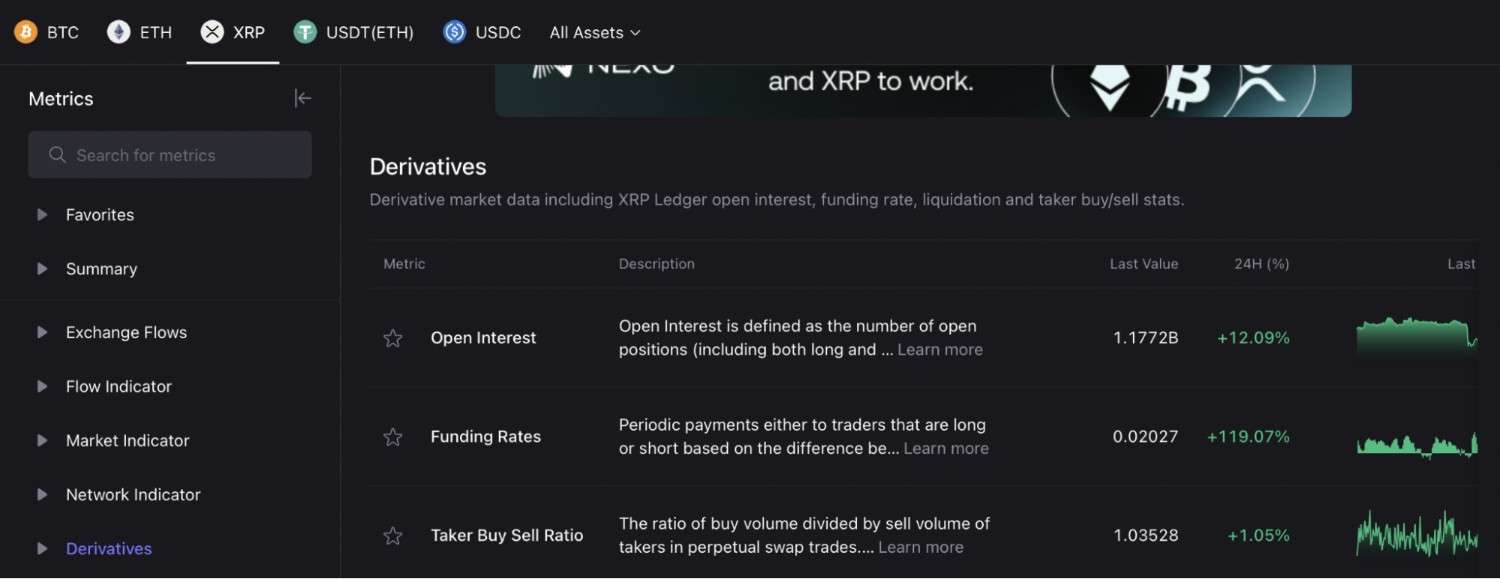1500x579 pixels.
Task: Click Learn more for Open Interest
Action: 940,349
